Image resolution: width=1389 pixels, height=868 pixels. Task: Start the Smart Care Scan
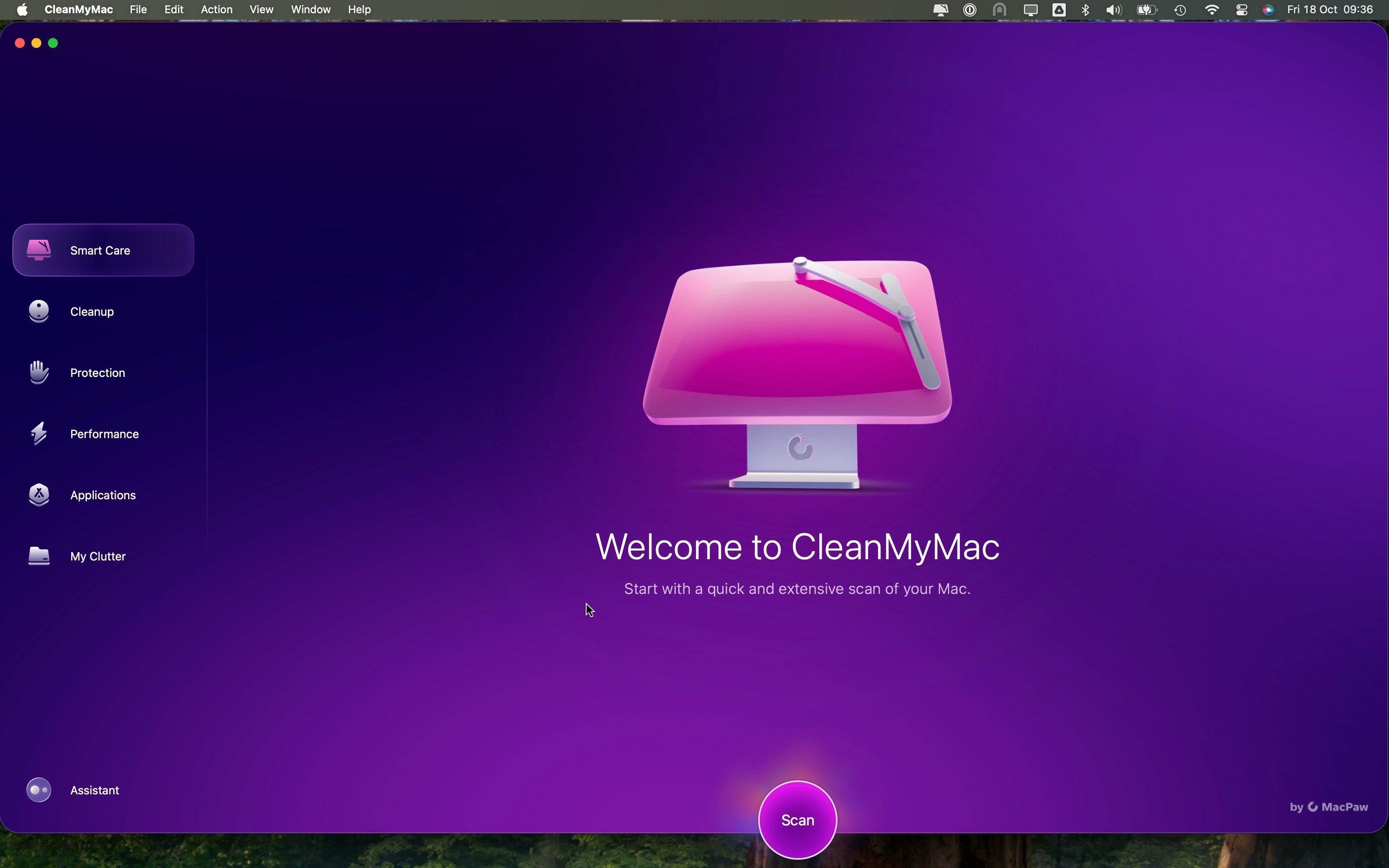coord(798,820)
